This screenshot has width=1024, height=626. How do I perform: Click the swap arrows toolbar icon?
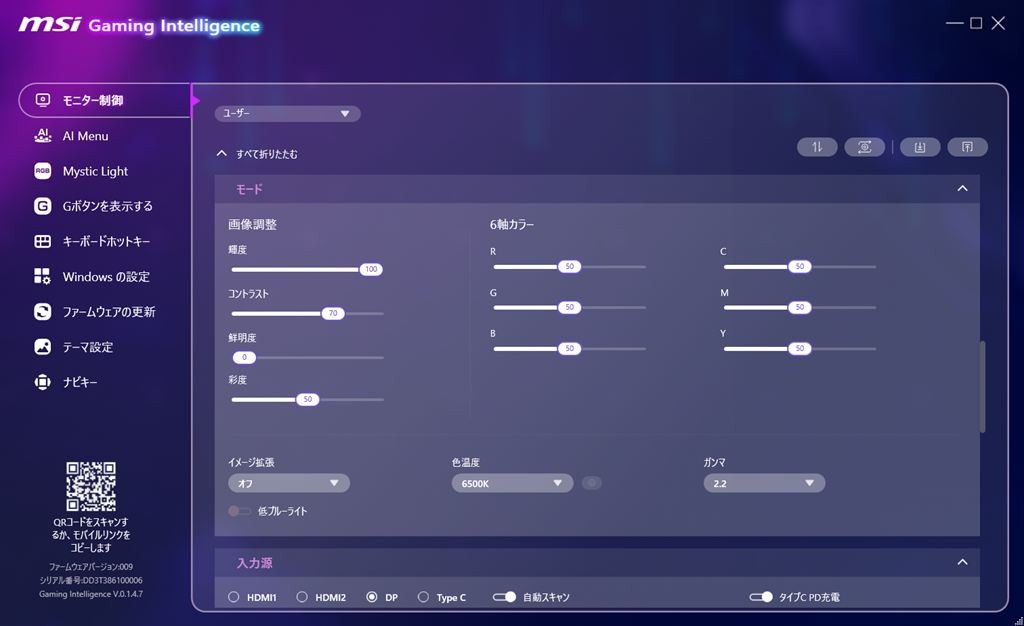point(817,147)
